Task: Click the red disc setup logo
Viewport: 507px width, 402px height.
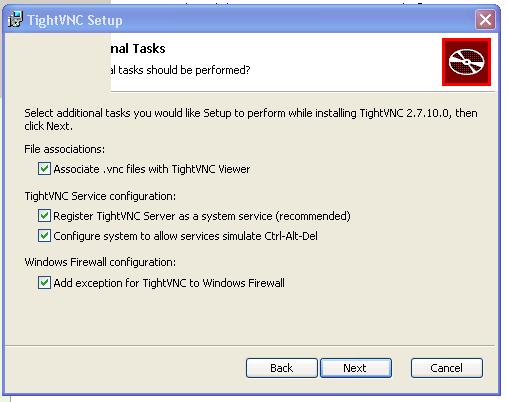Action: tap(466, 62)
